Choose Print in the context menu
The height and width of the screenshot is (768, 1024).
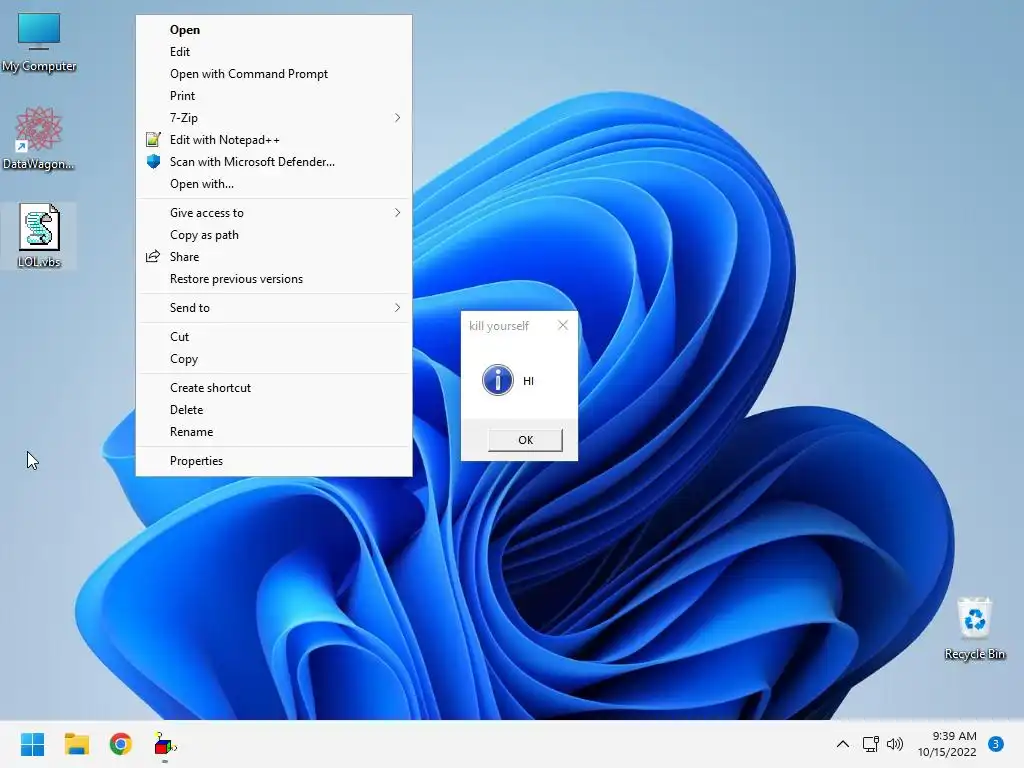click(274, 96)
